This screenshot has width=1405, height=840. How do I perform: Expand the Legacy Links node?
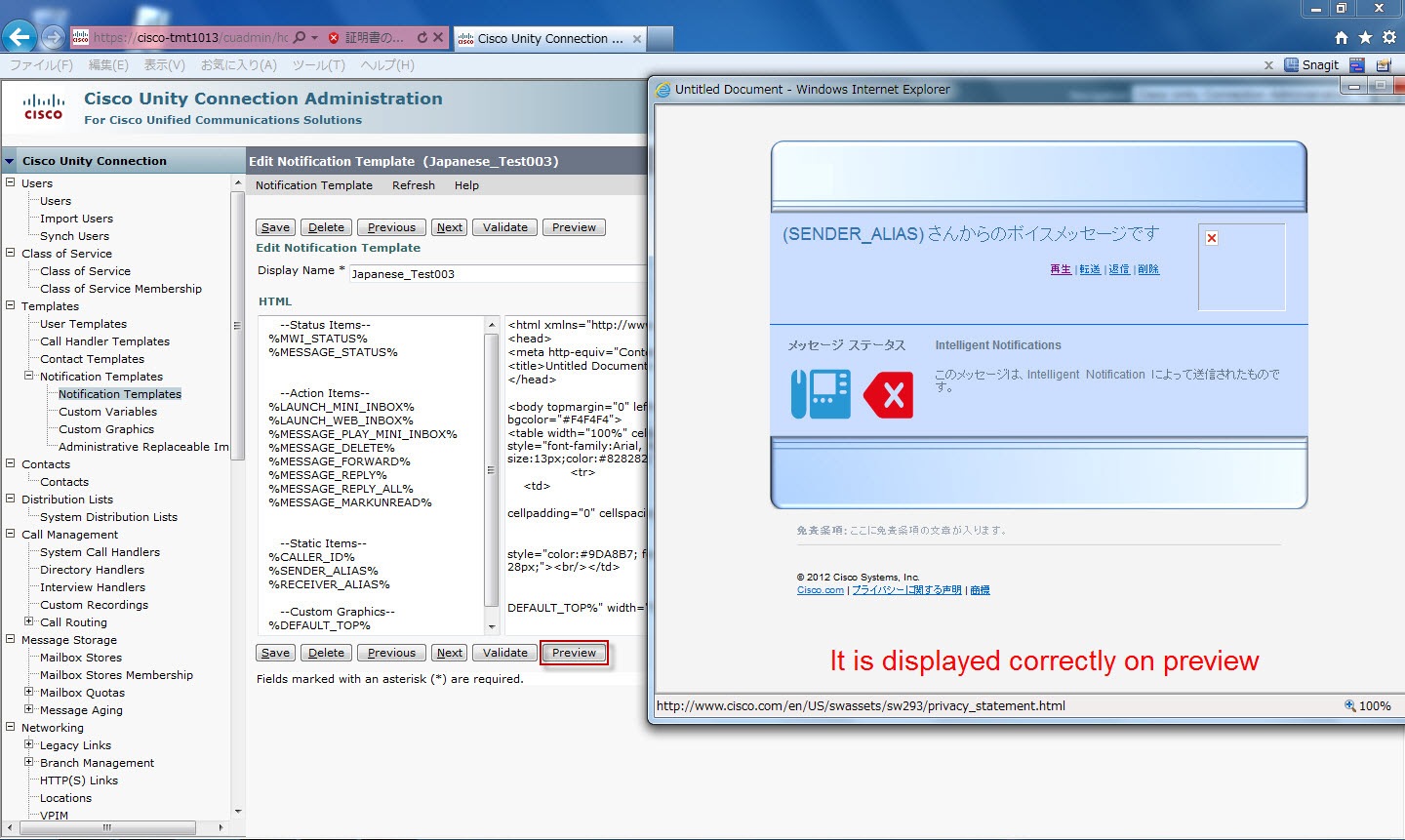(29, 744)
